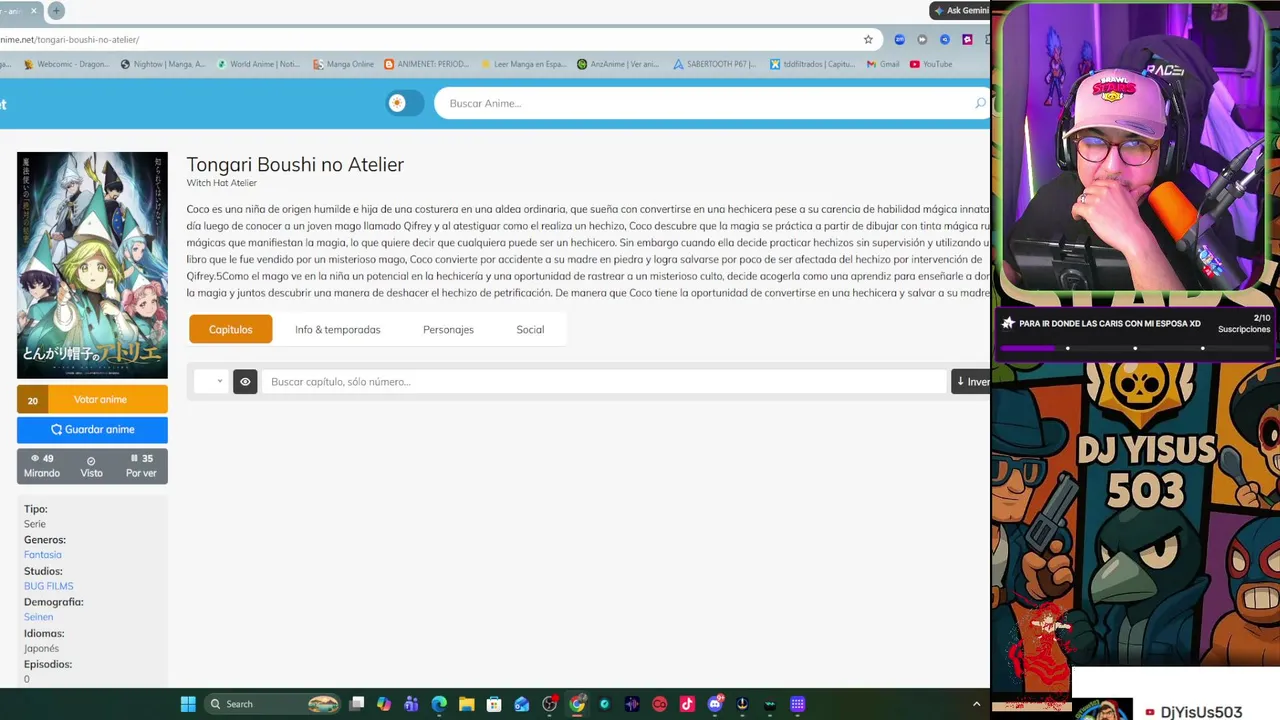Focus the Buscar Anime search field
Screen dimensions: 1280x720
(710, 103)
